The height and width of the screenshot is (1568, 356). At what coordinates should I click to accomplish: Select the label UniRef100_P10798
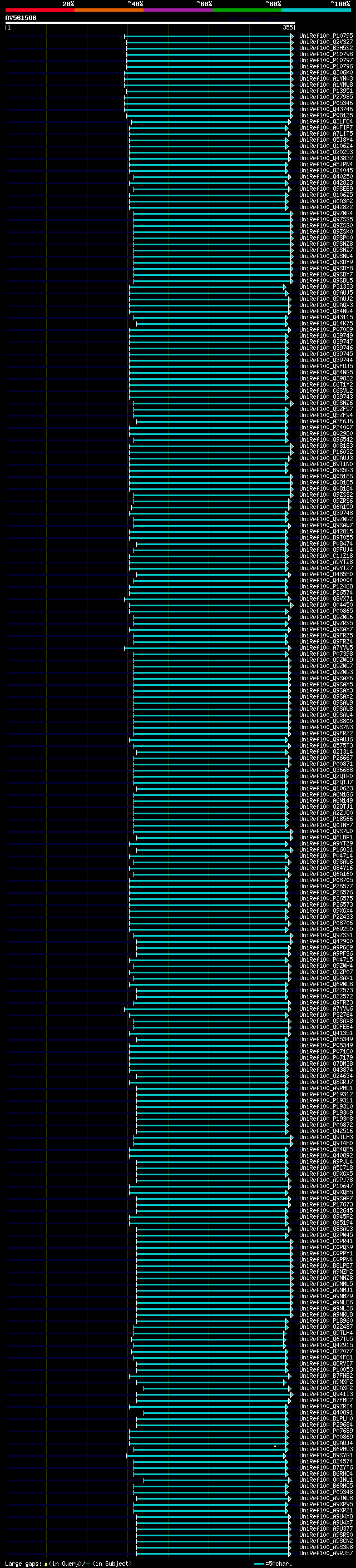[x=325, y=54]
